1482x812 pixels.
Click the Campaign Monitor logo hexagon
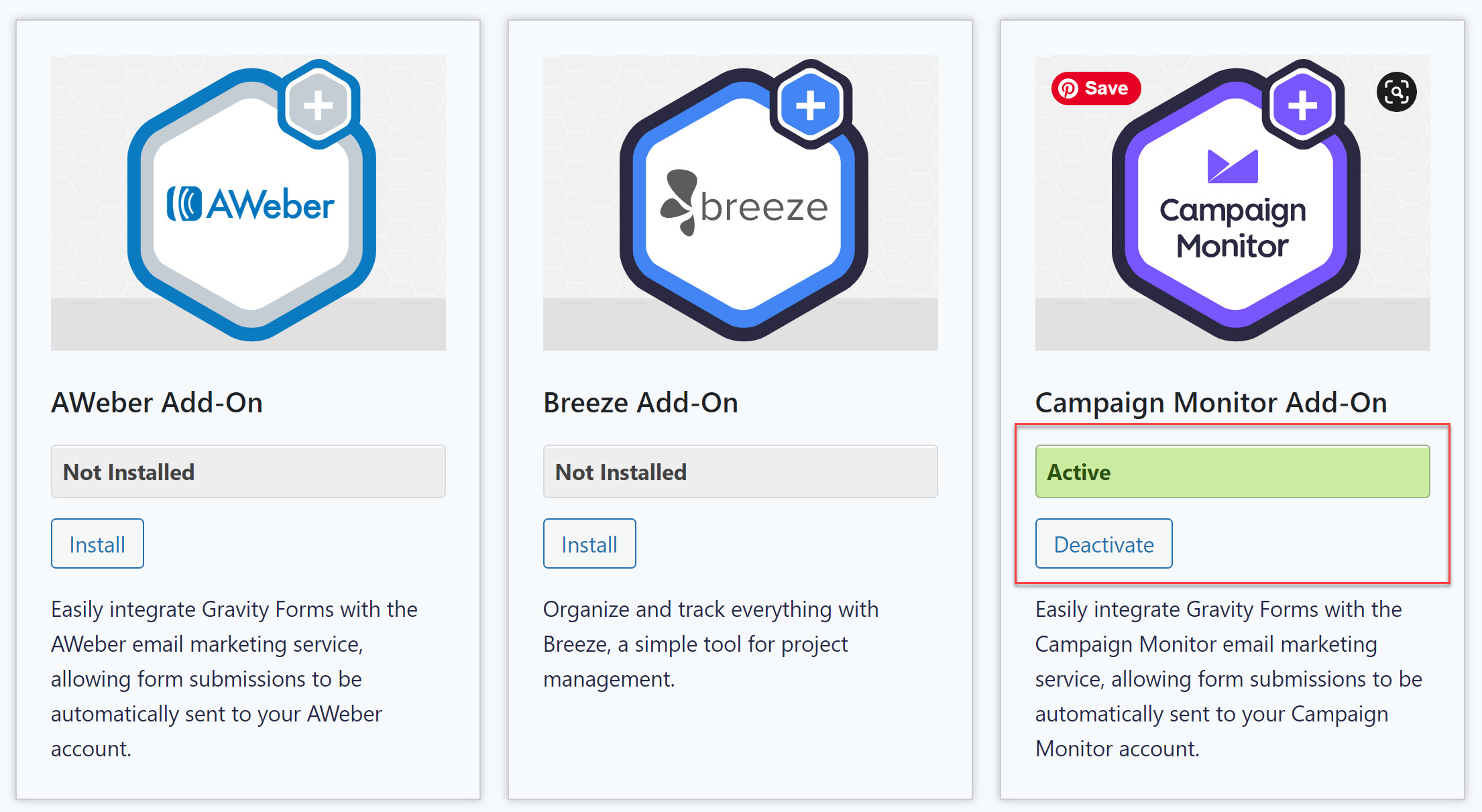tap(1236, 205)
